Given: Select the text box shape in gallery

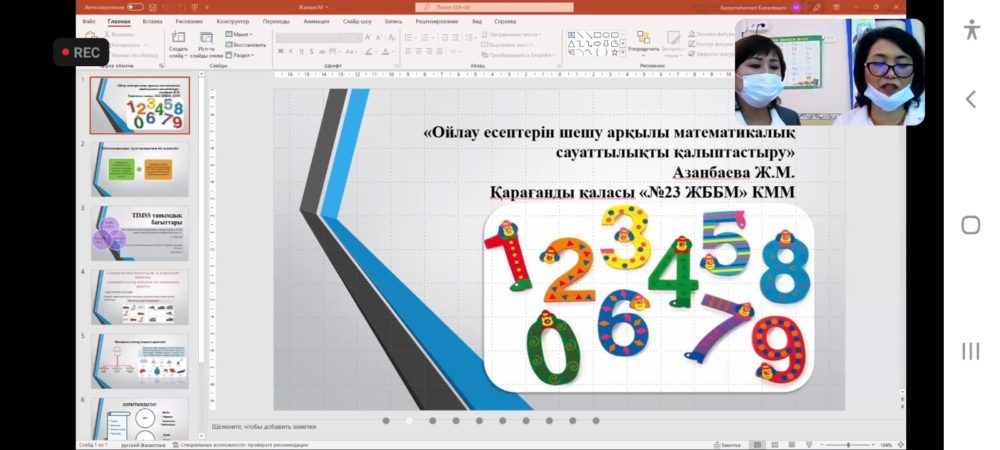Looking at the screenshot, I should coord(571,34).
